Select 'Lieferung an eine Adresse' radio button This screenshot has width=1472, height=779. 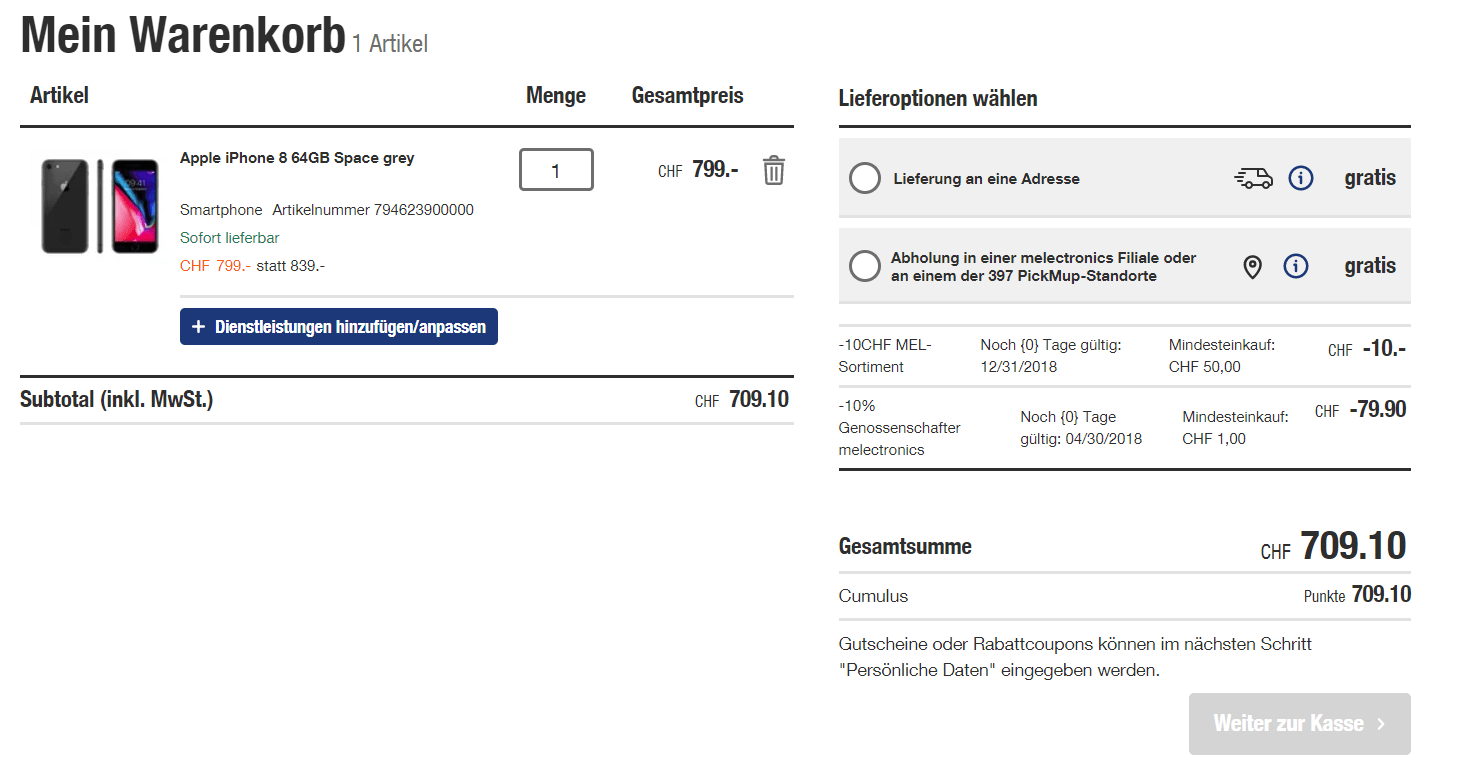[865, 179]
